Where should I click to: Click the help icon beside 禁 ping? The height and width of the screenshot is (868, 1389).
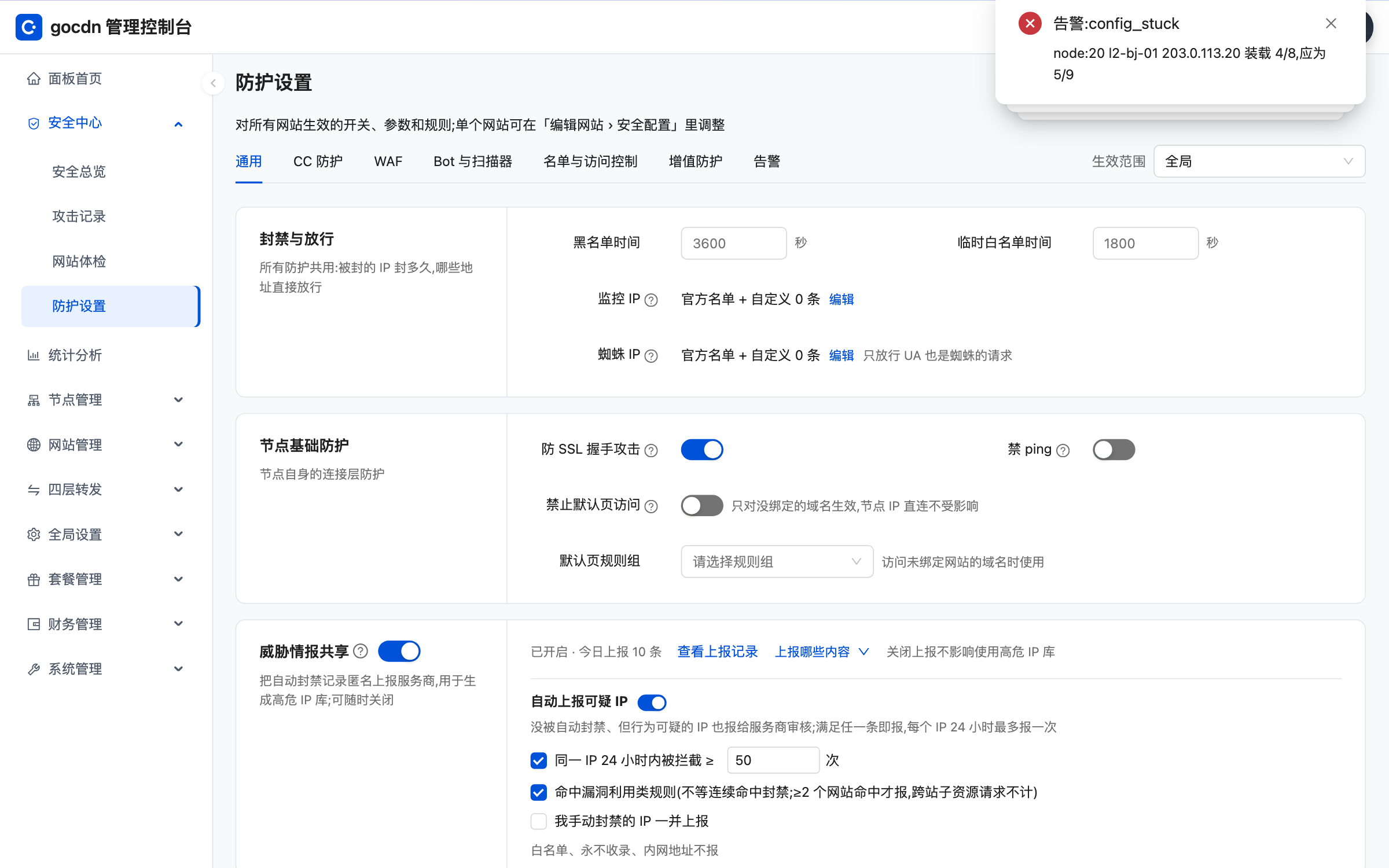[1063, 450]
